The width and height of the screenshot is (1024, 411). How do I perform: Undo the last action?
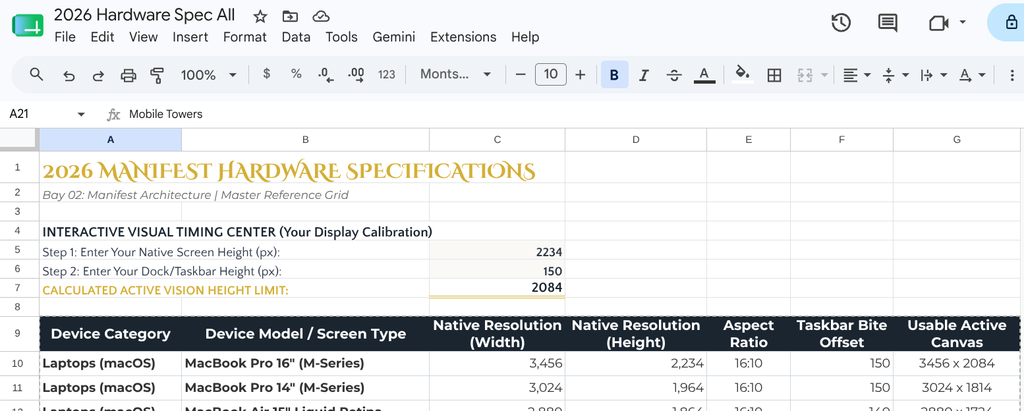click(69, 75)
